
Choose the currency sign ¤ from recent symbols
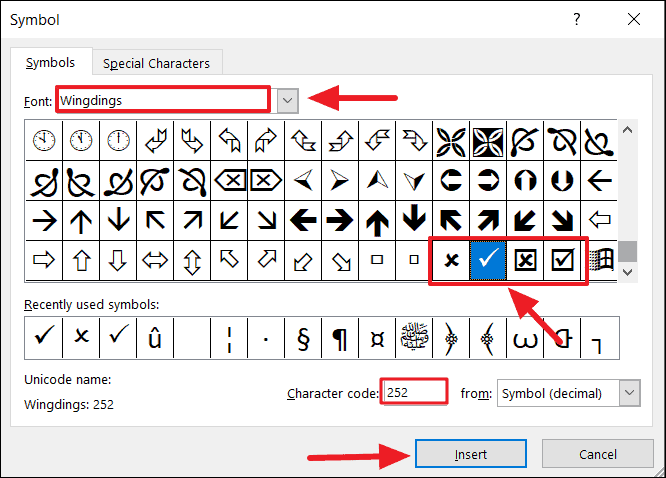tap(377, 338)
